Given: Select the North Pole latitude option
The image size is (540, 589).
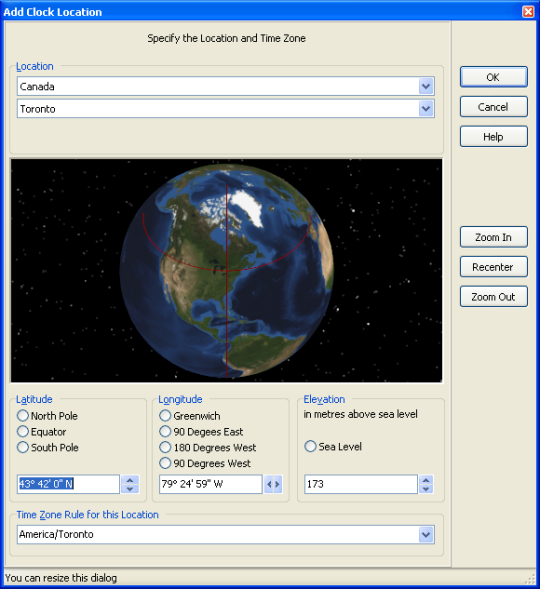Looking at the screenshot, I should tap(47, 416).
